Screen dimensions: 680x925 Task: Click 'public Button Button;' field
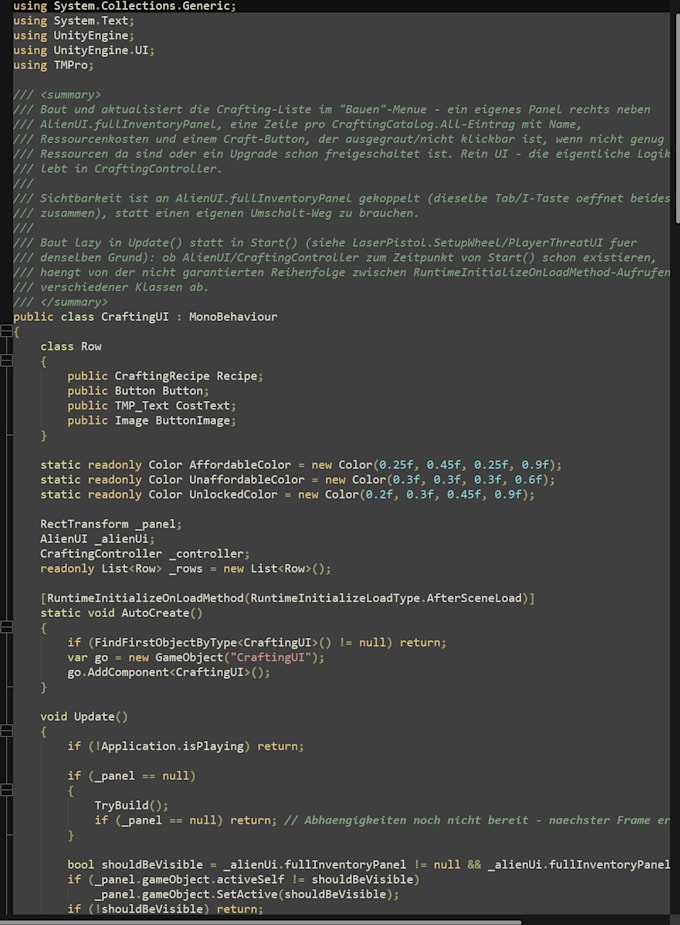(x=138, y=391)
